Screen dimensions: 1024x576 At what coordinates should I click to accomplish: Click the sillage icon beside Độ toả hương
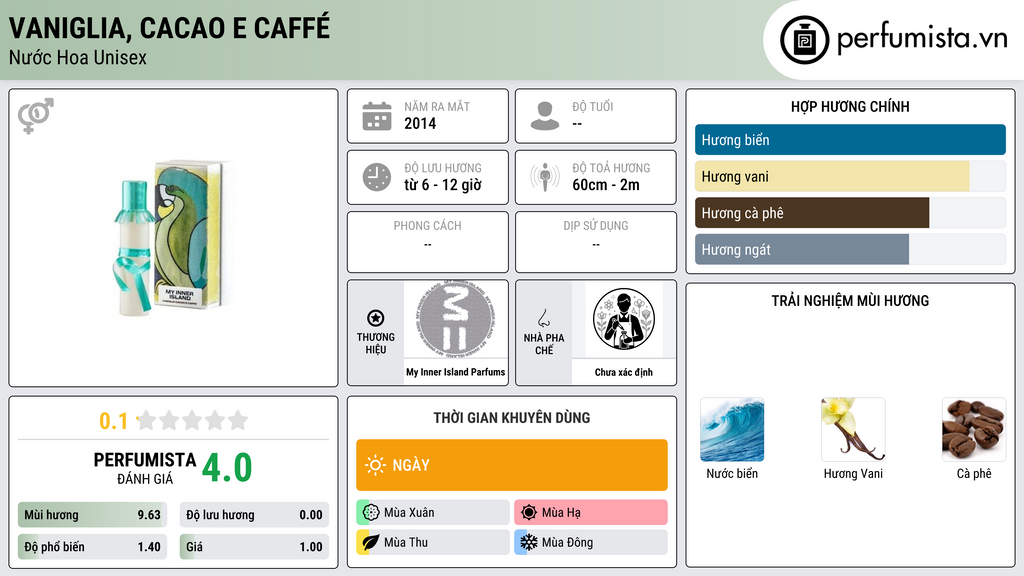point(545,177)
